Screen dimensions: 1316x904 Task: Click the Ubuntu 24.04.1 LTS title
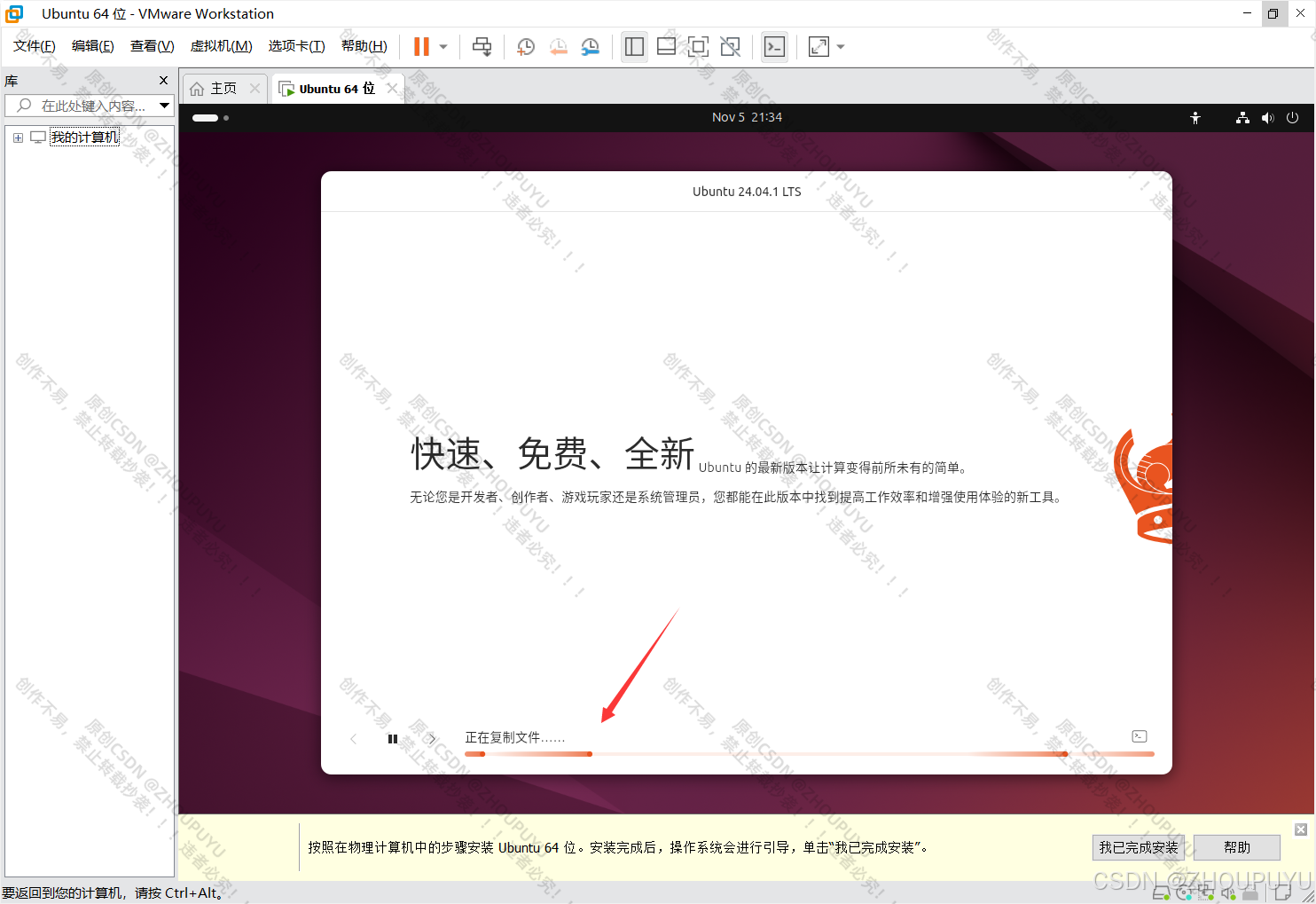tap(747, 192)
